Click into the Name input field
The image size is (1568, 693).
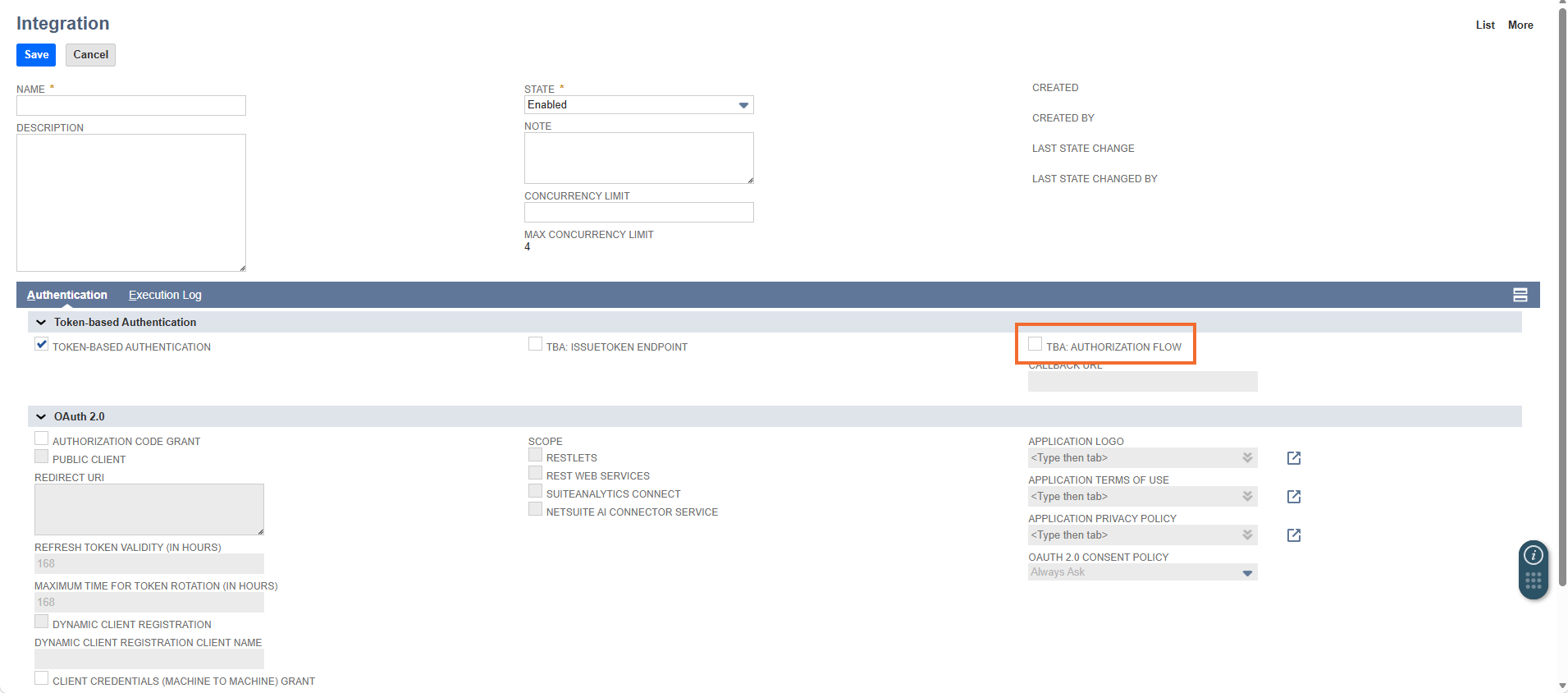coord(131,106)
